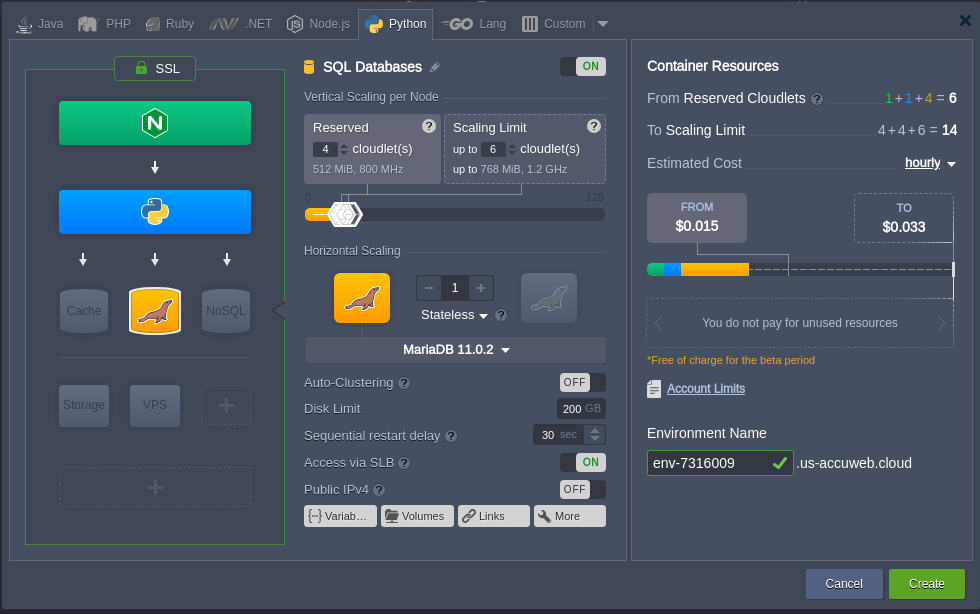Add a Cache node

84,311
